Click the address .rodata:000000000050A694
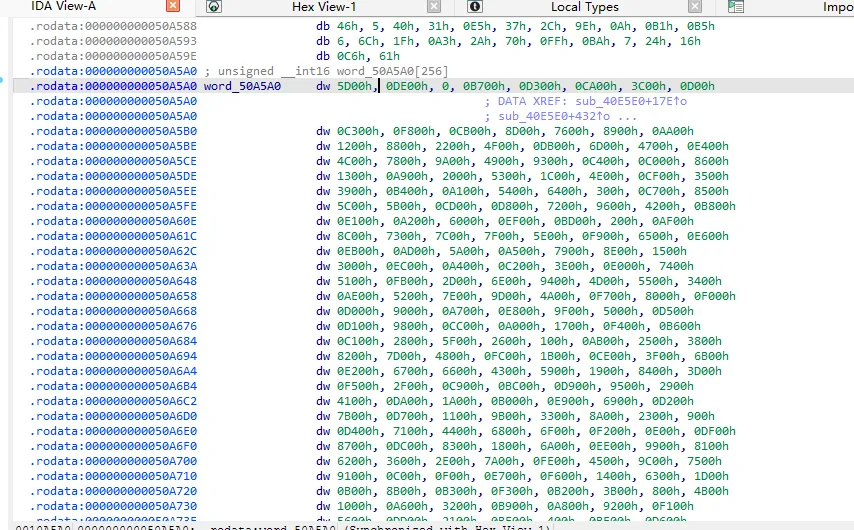The height and width of the screenshot is (530, 854). [x=113, y=356]
